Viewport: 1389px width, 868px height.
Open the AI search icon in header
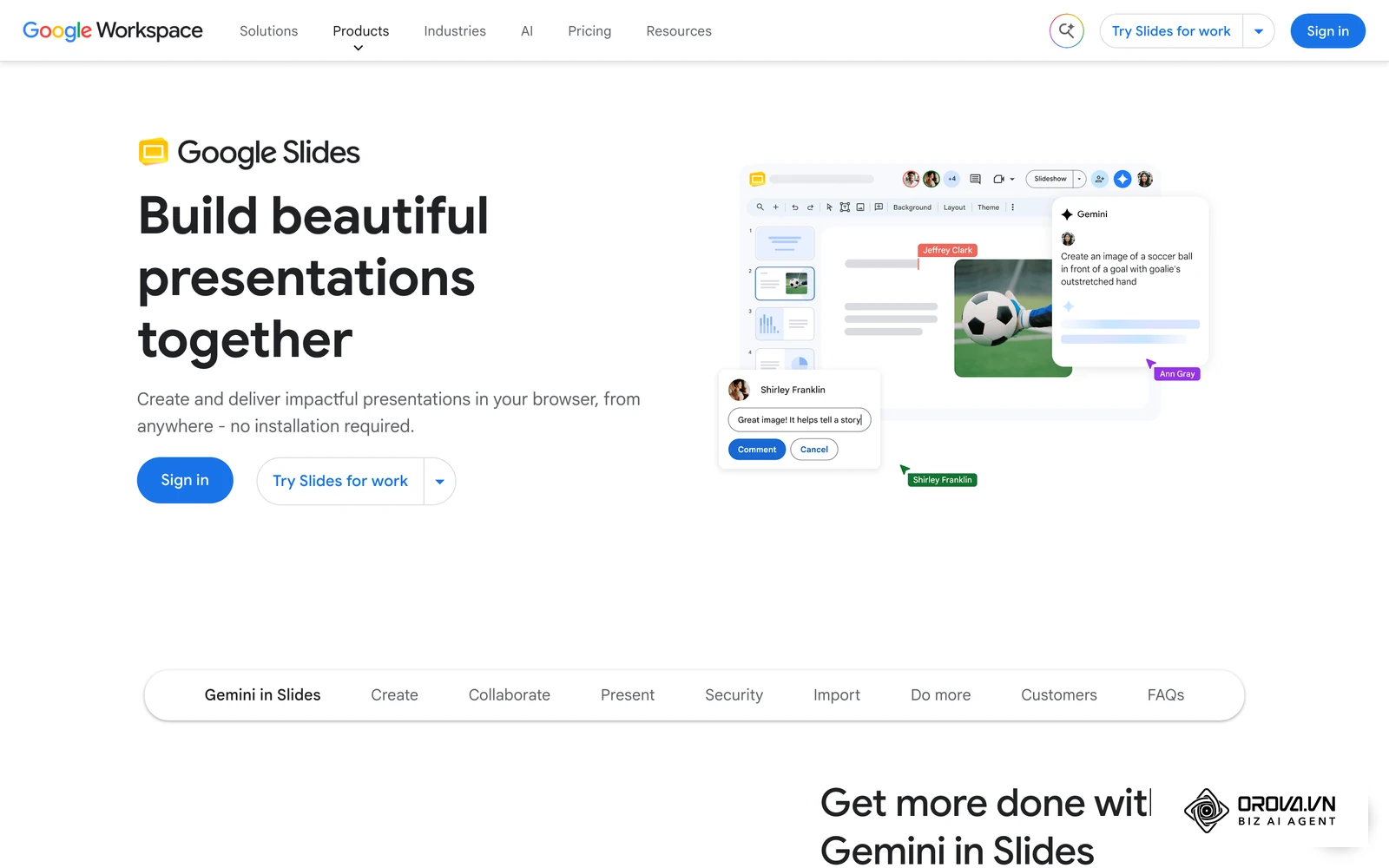(x=1066, y=31)
